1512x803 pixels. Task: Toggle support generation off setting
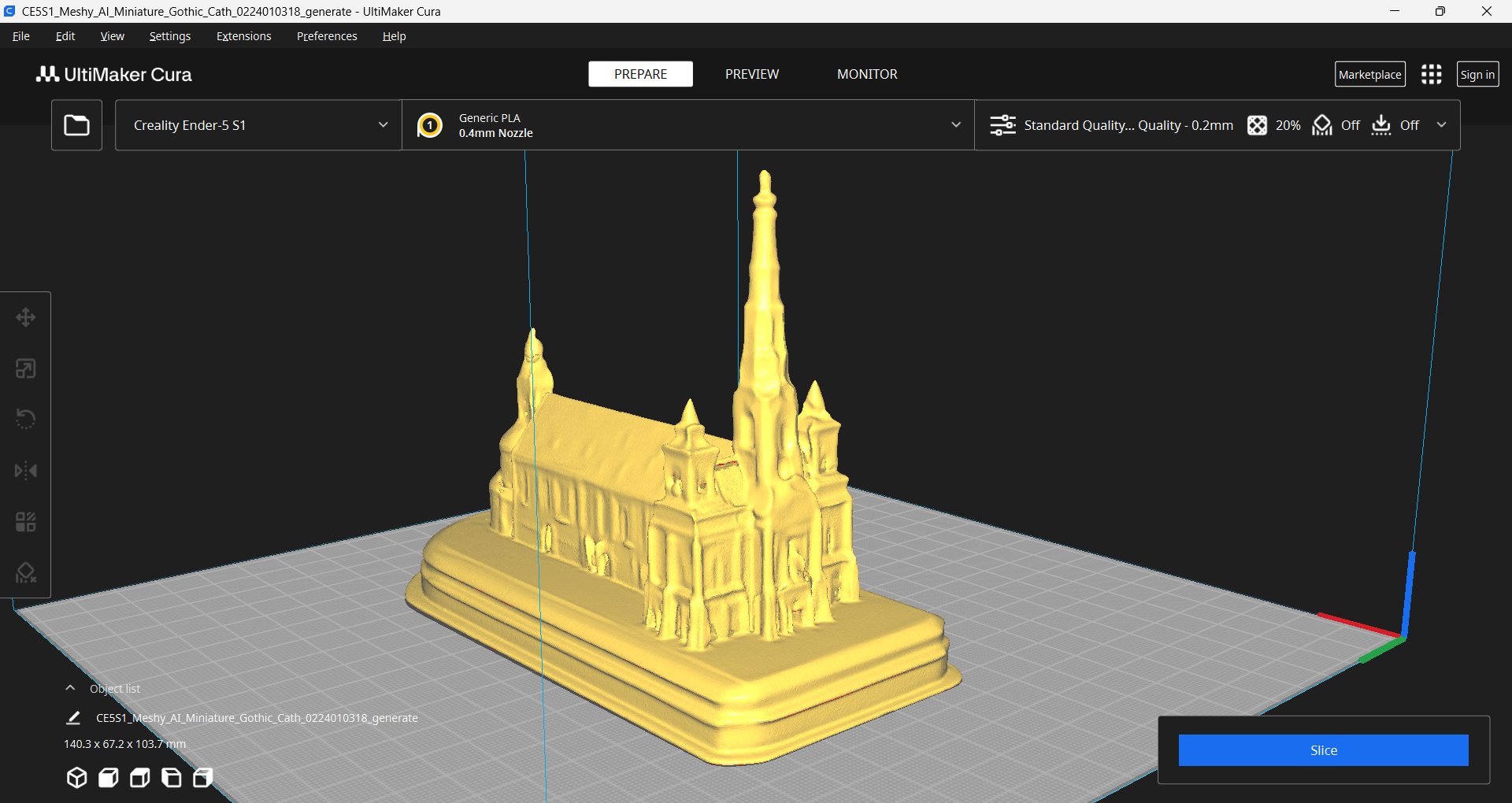point(1335,124)
